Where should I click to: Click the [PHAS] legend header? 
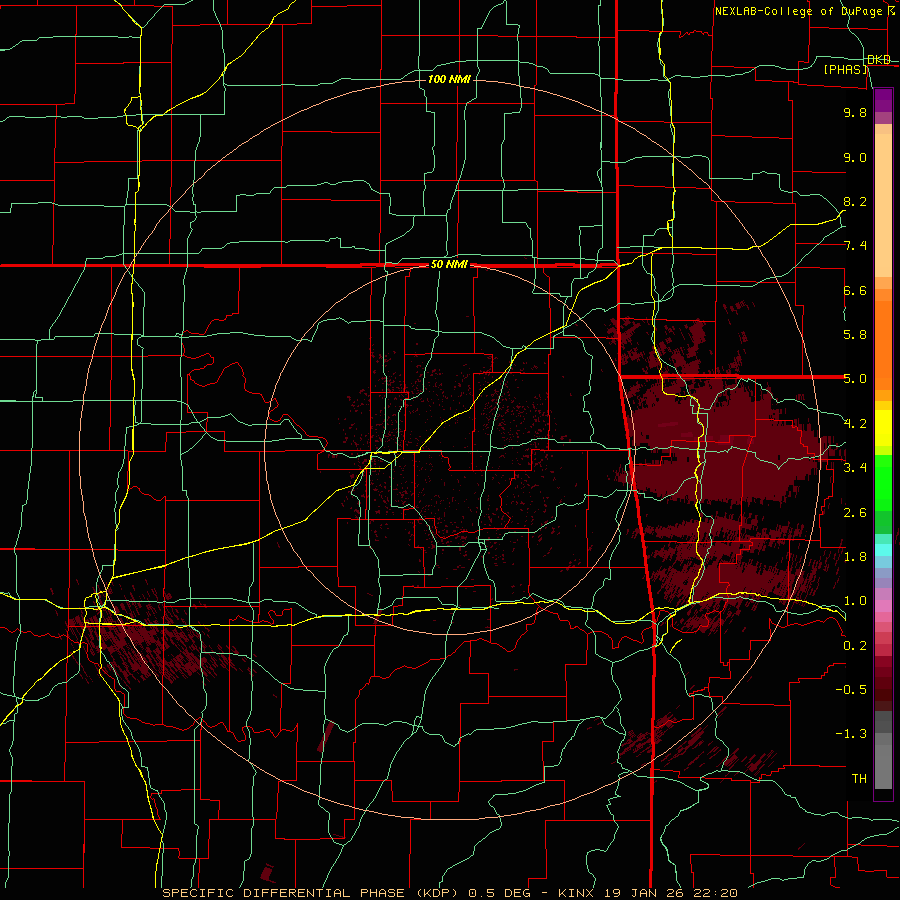point(845,69)
